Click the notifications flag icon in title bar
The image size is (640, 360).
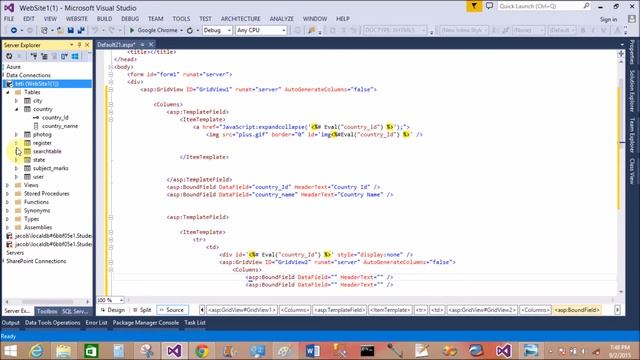point(474,6)
